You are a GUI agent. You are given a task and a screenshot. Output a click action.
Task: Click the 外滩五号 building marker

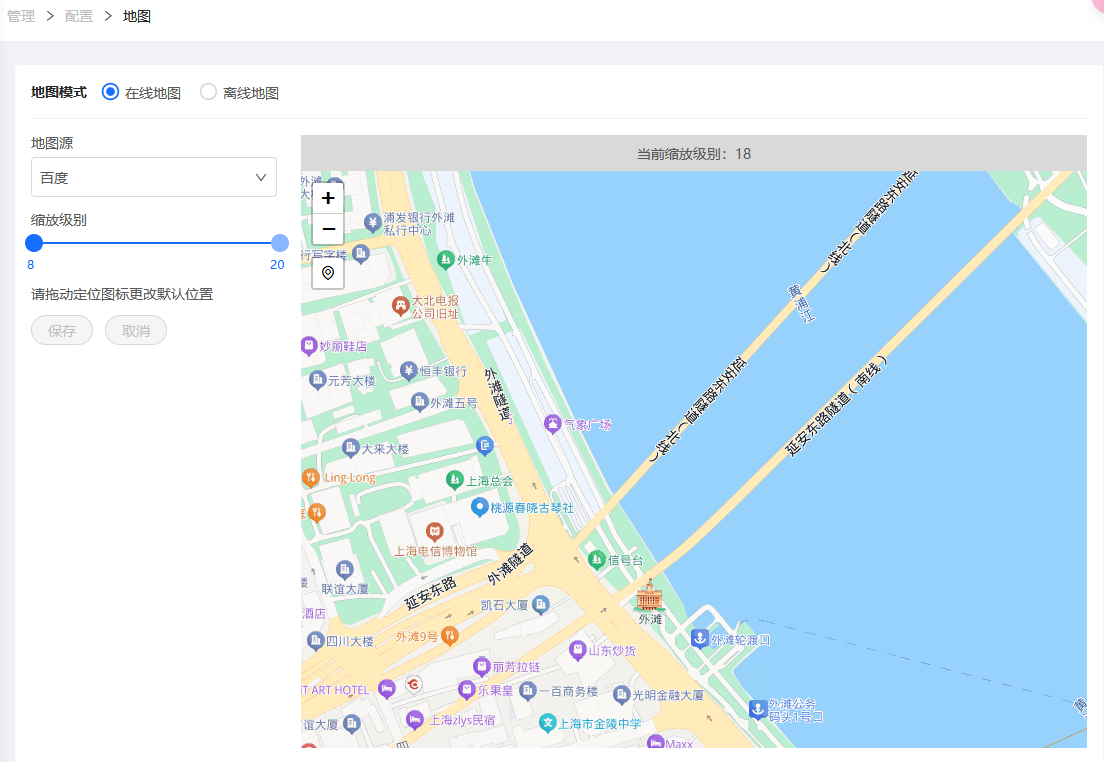coord(420,402)
